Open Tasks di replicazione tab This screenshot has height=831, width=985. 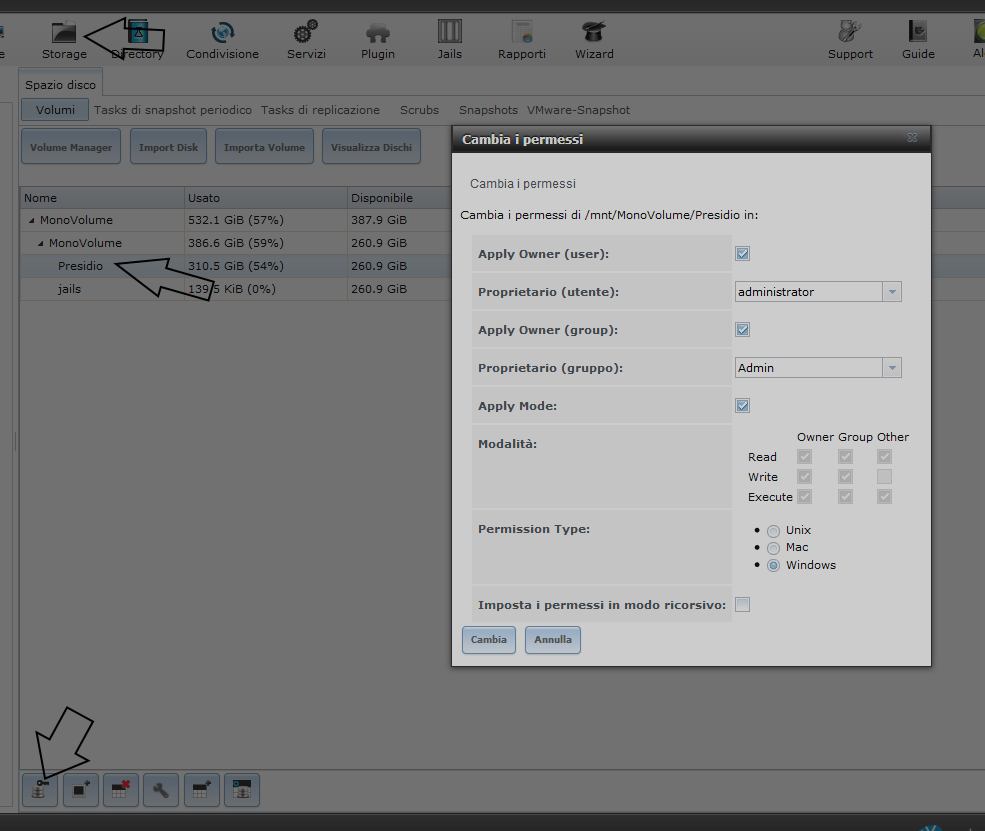point(320,110)
